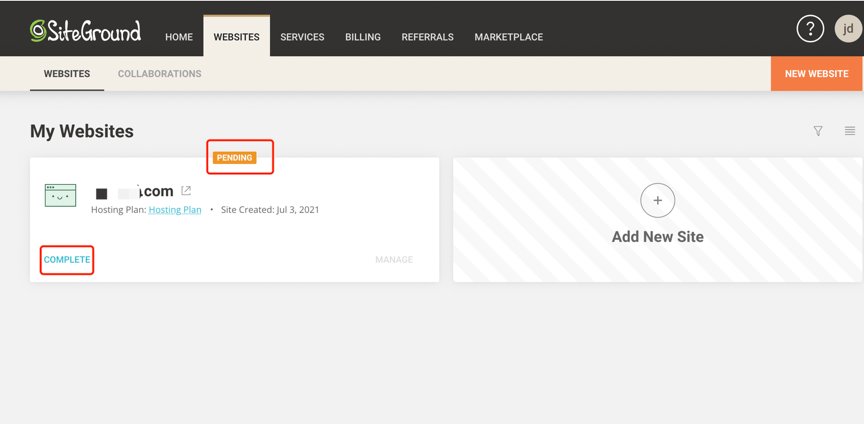This screenshot has width=864, height=424.
Task: Open MARKETPLACE in top navigation
Action: tap(509, 37)
